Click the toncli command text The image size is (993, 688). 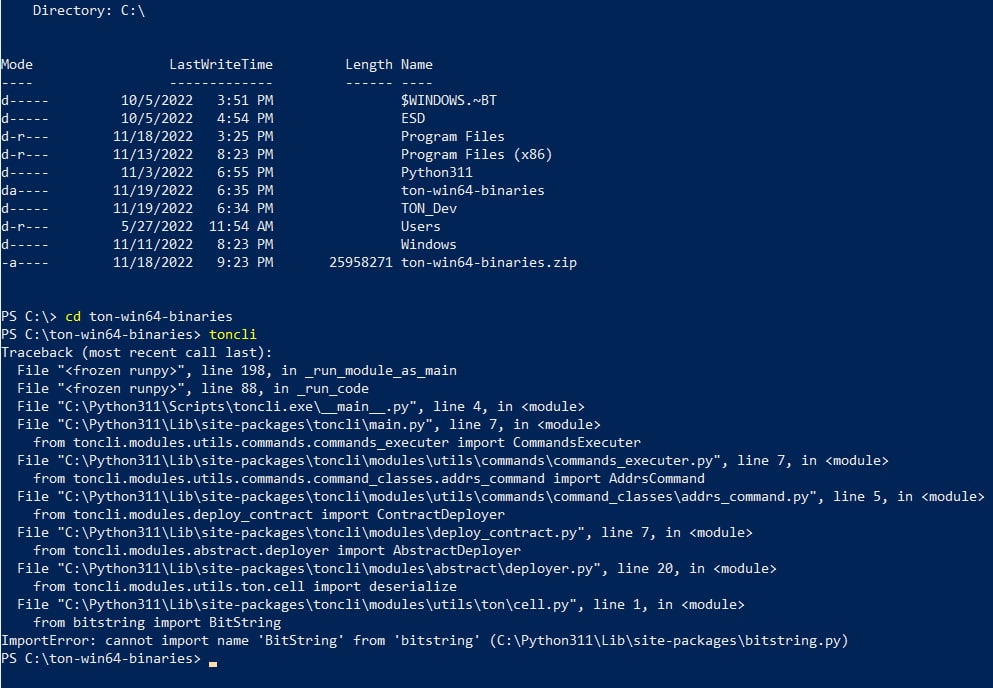click(x=232, y=334)
